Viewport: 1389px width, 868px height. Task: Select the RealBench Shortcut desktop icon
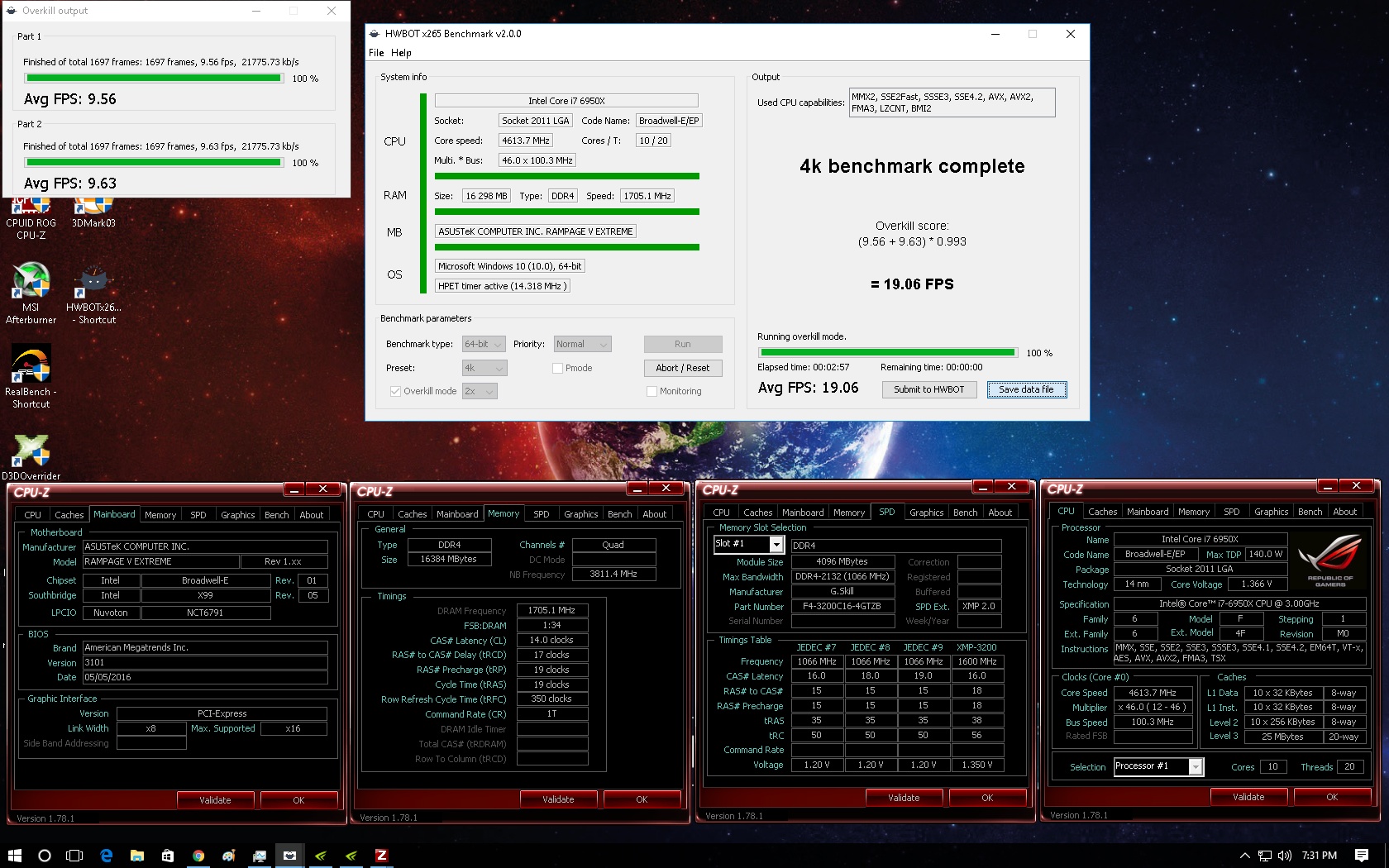[x=31, y=377]
